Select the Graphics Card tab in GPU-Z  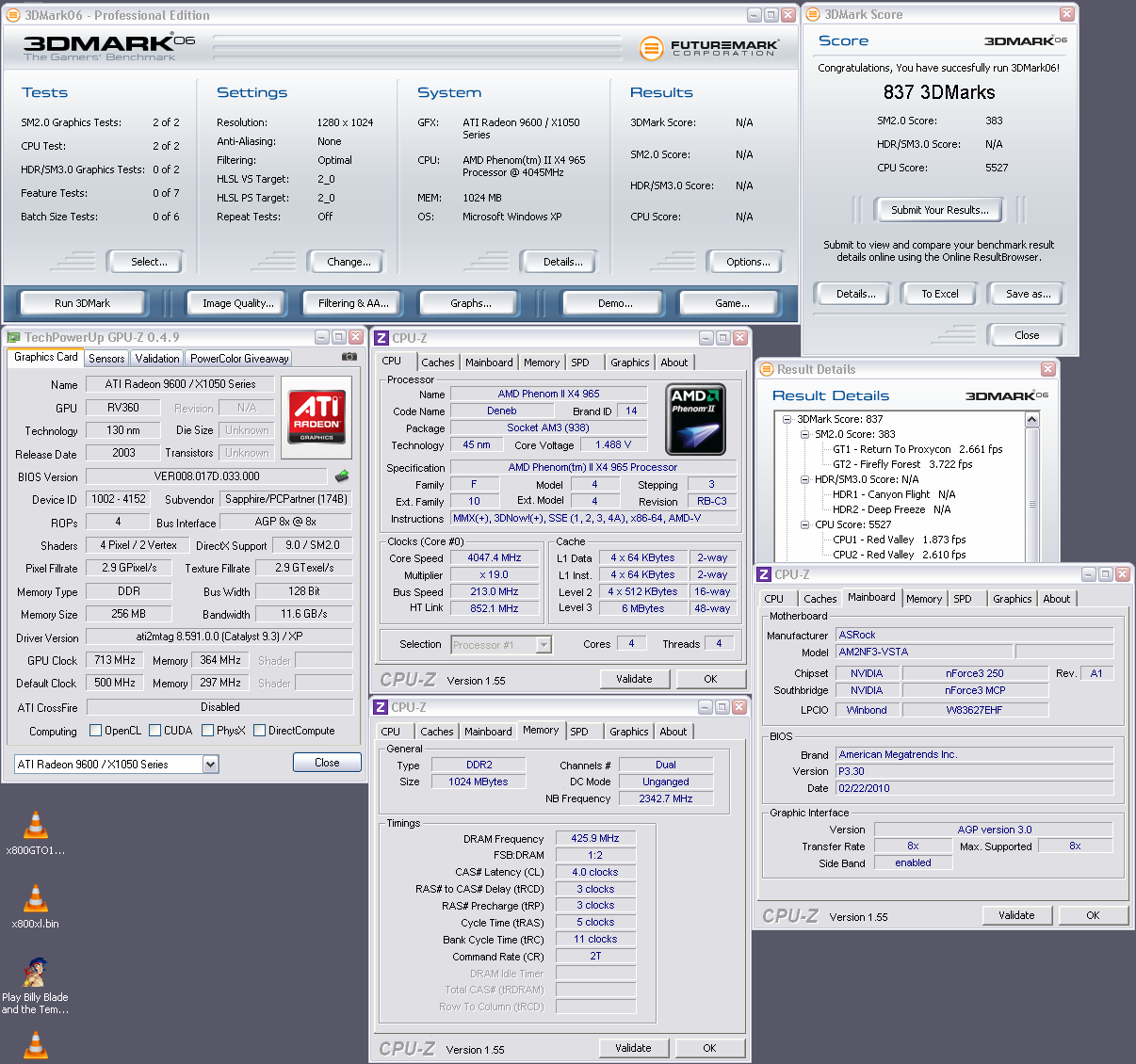[x=46, y=357]
